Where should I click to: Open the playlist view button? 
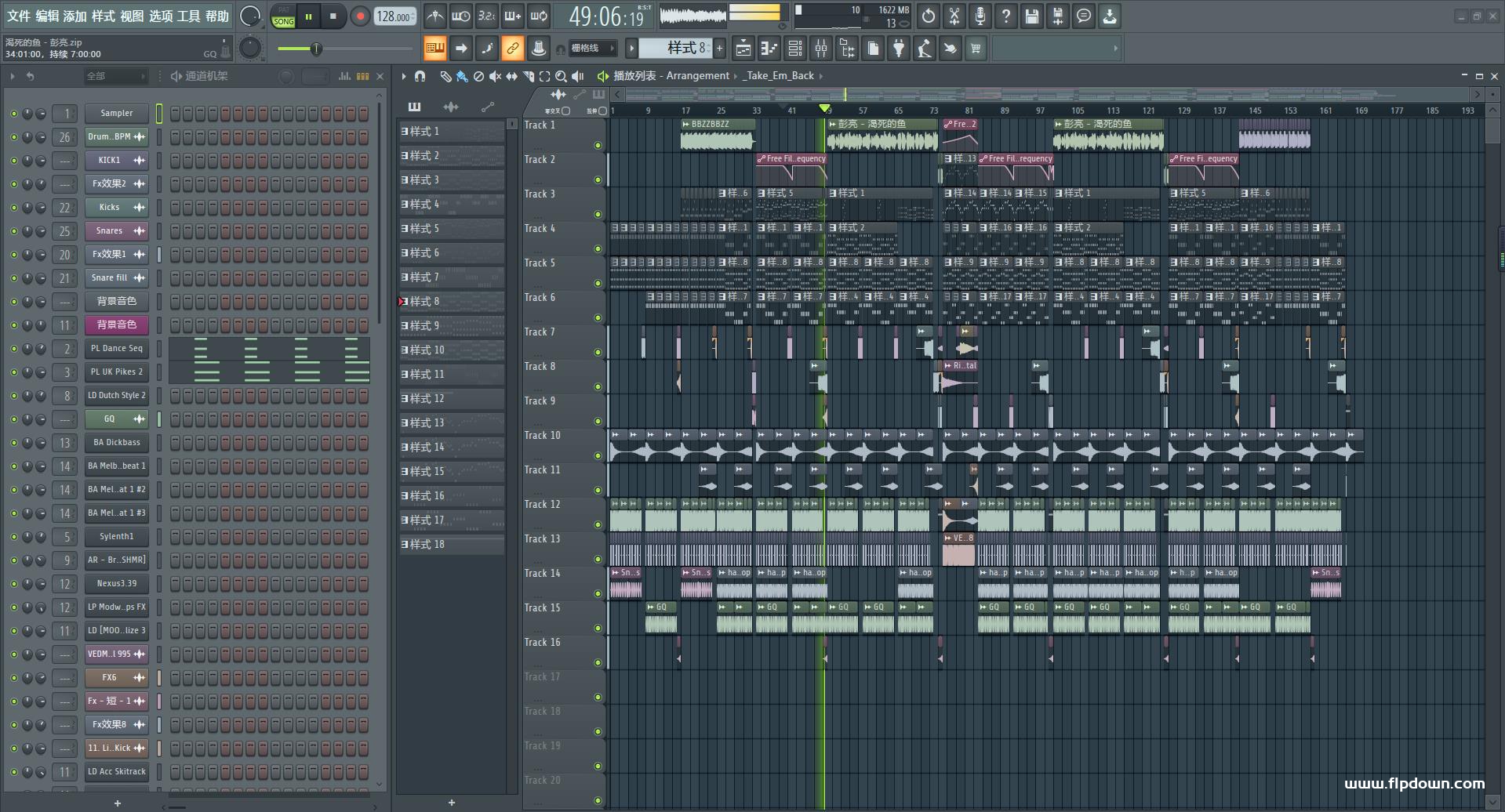[x=743, y=49]
